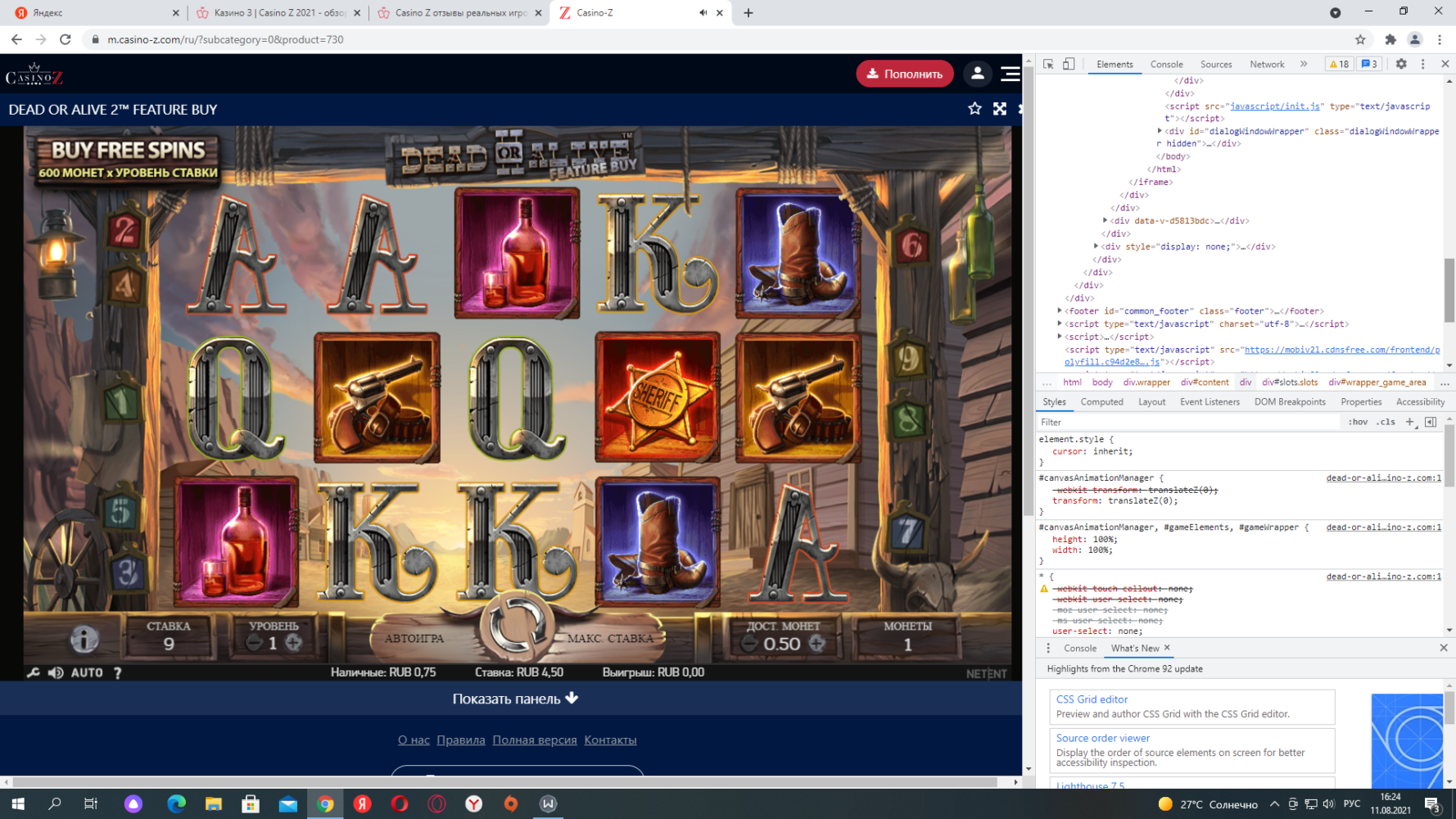1456x819 pixels.
Task: Switch to the DevTools Network tab
Action: click(1267, 64)
